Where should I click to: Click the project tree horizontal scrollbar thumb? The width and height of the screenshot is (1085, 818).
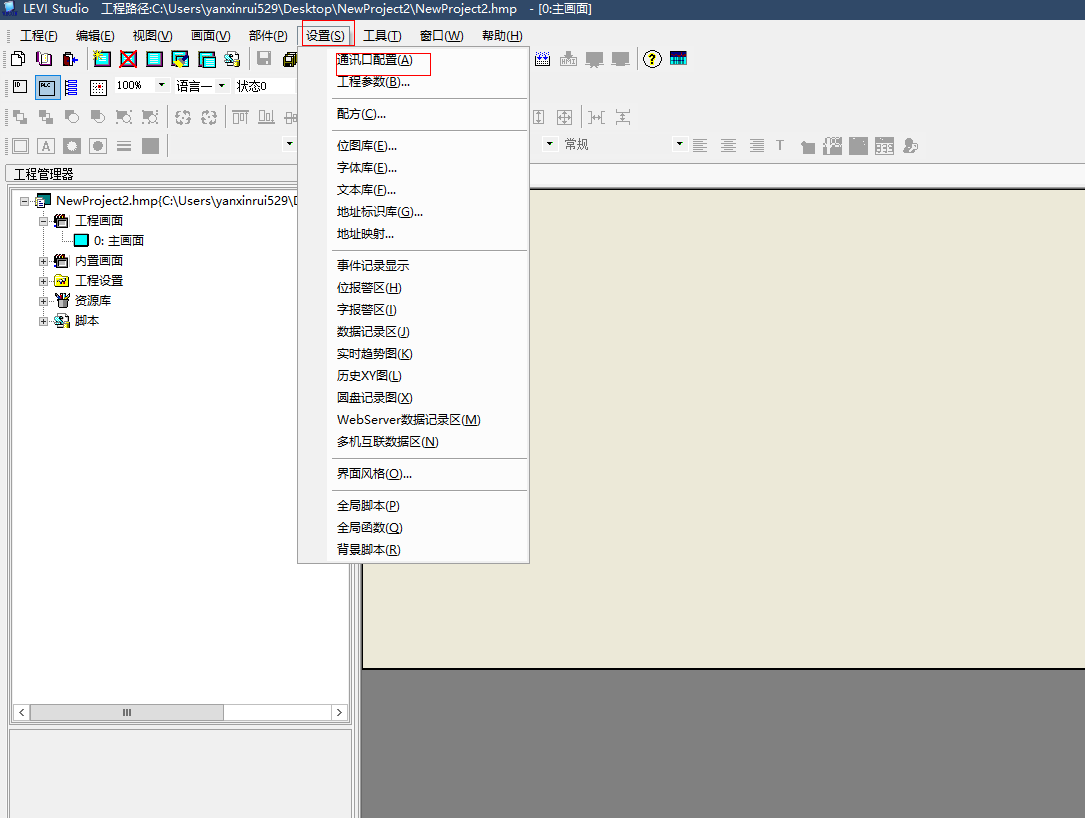coord(127,712)
